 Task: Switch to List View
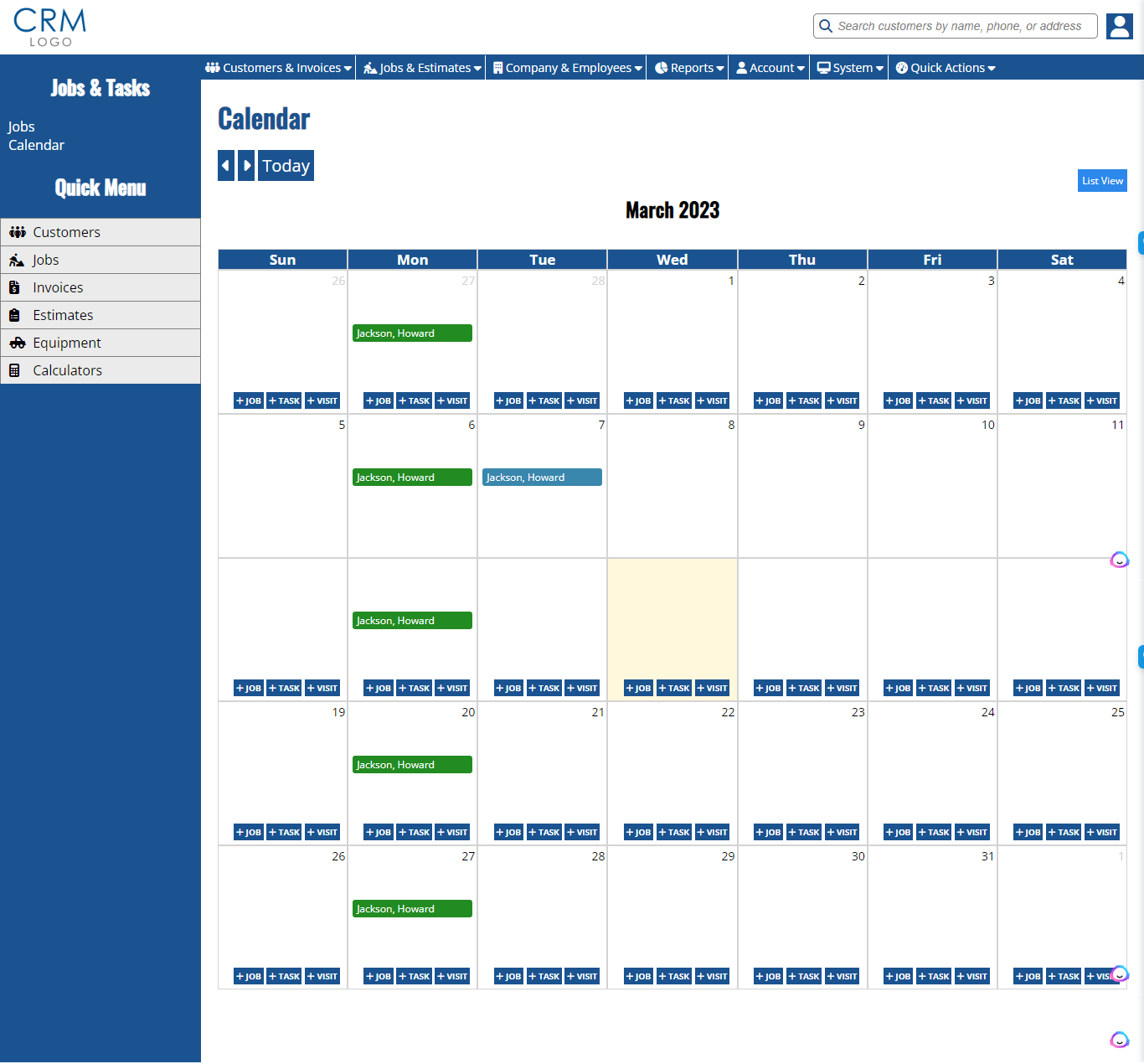[x=1101, y=181]
